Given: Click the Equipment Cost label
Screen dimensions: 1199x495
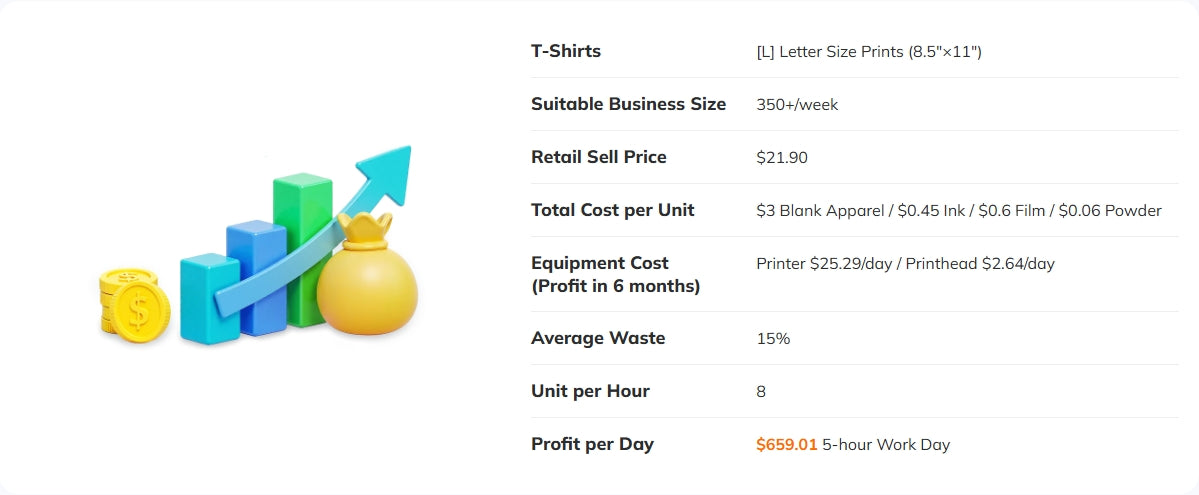Looking at the screenshot, I should [600, 263].
